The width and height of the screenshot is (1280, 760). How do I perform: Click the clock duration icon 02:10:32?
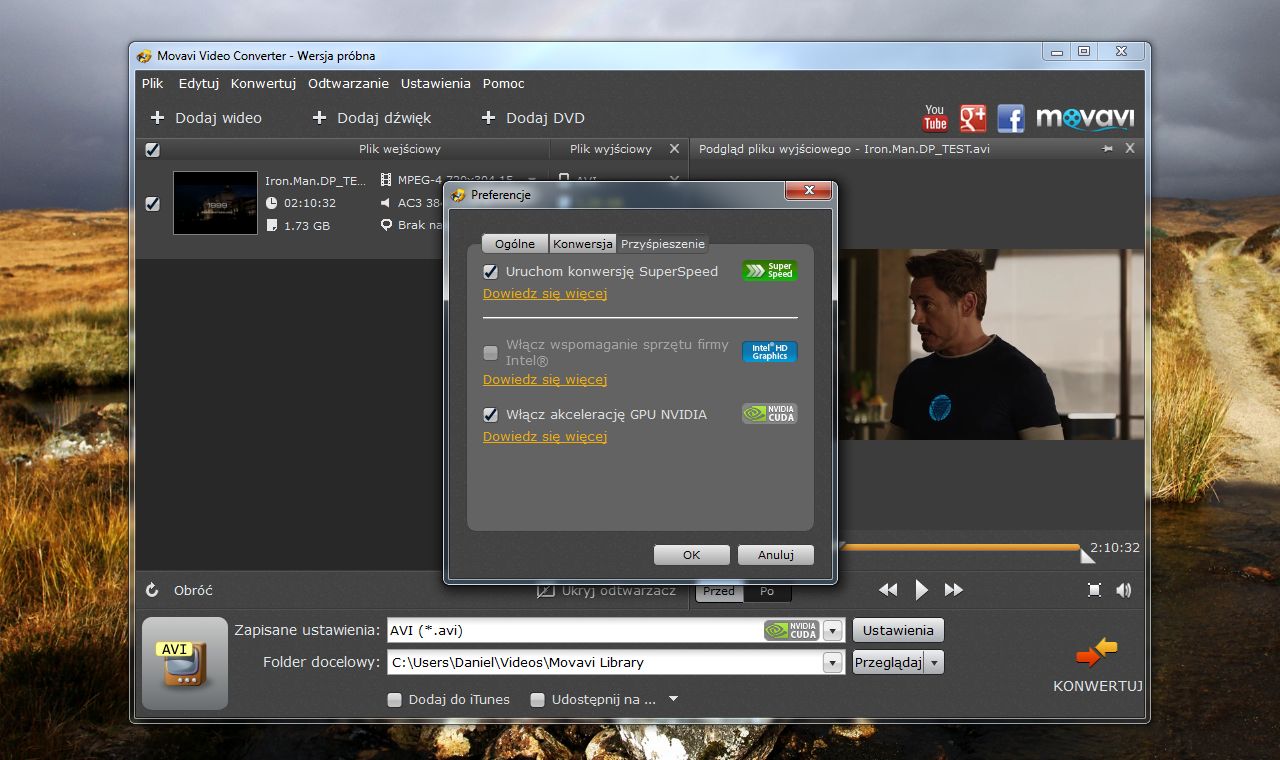coord(272,203)
